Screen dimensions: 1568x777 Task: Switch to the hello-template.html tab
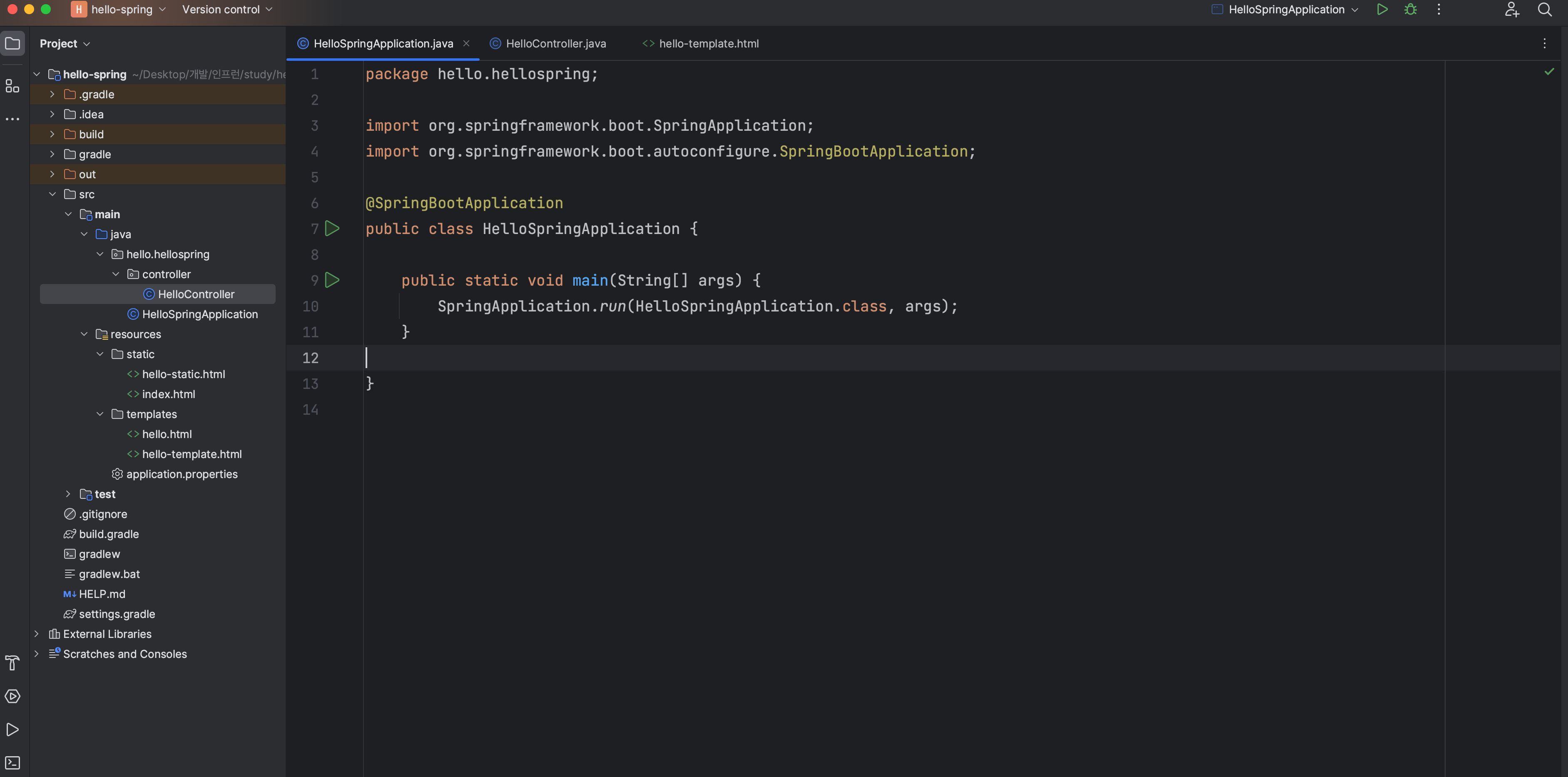pyautogui.click(x=701, y=43)
